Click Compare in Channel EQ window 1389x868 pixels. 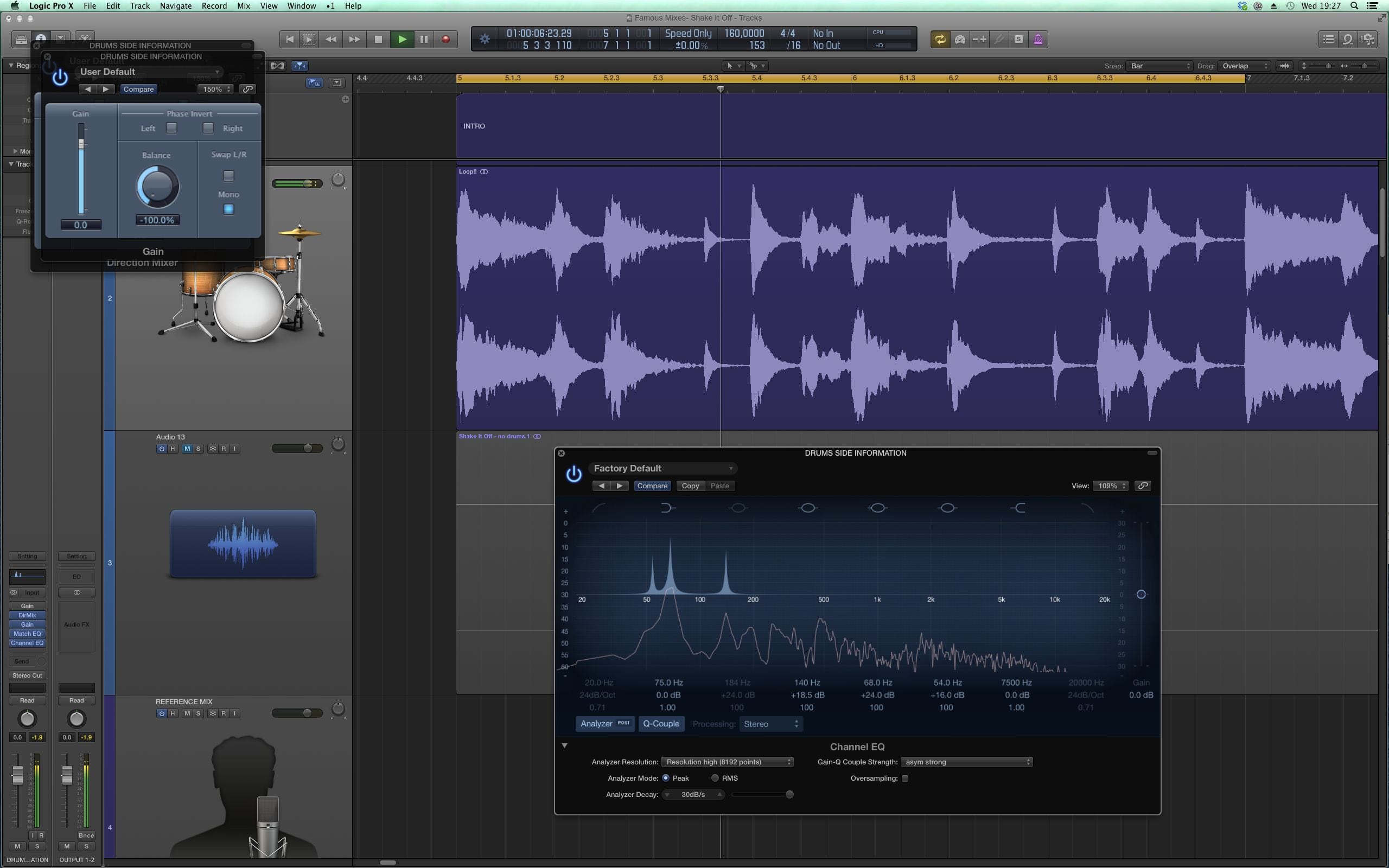point(653,486)
